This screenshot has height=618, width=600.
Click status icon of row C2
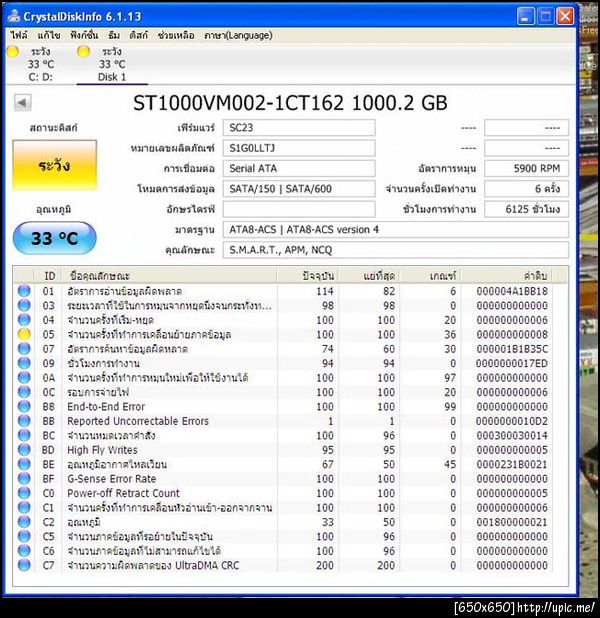tap(24, 522)
